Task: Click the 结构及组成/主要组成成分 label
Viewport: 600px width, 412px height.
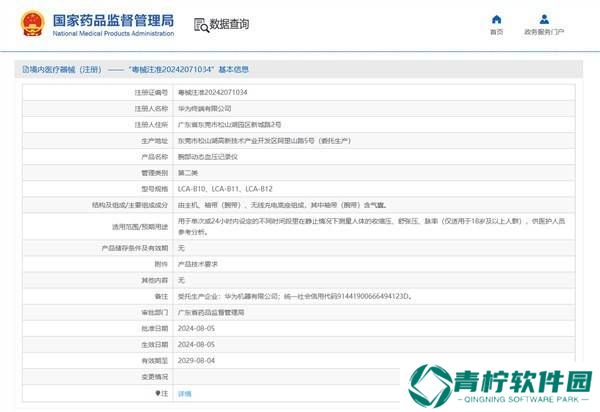Action: coord(130,205)
